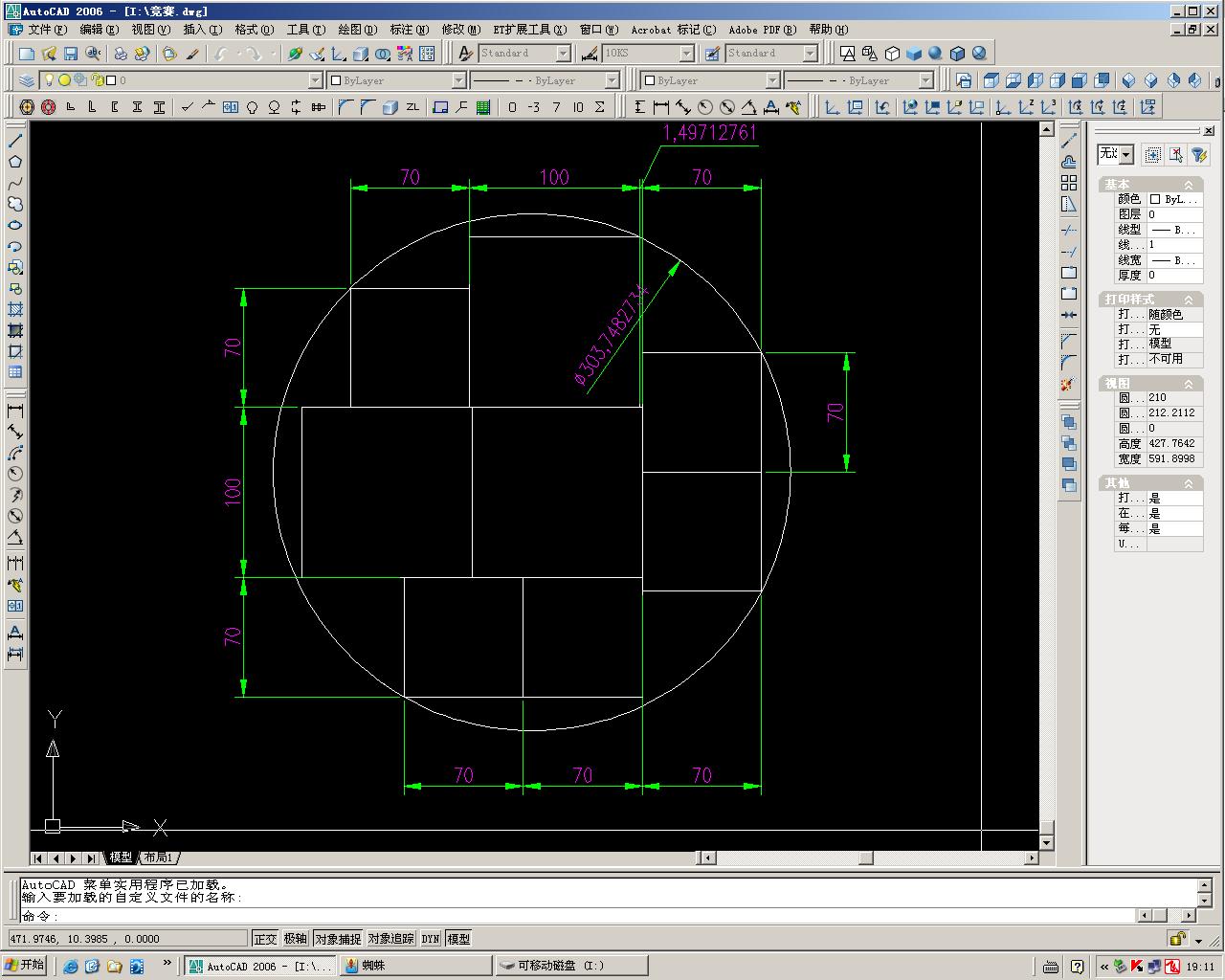Image resolution: width=1225 pixels, height=980 pixels.
Task: Click the 颜色 ByL... color property swatch
Action: 1174,199
